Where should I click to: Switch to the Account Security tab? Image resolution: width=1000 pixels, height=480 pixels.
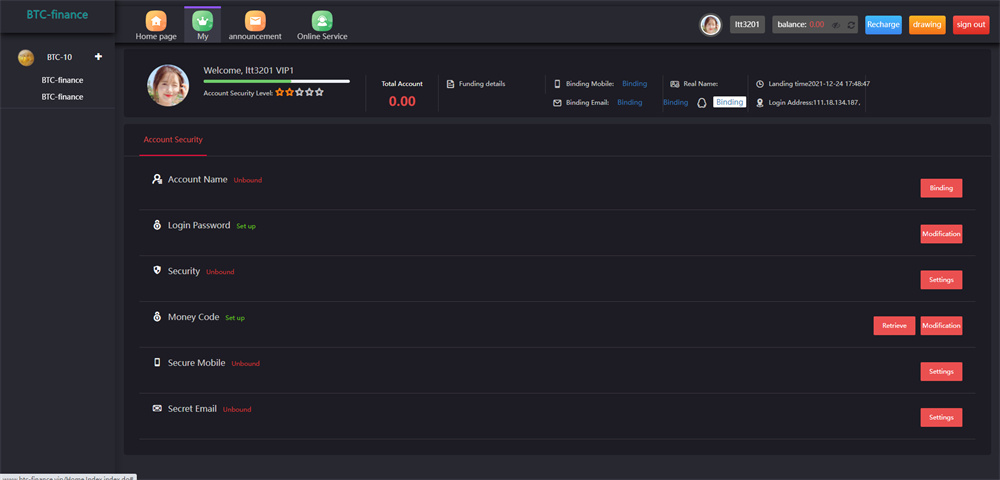coord(173,140)
